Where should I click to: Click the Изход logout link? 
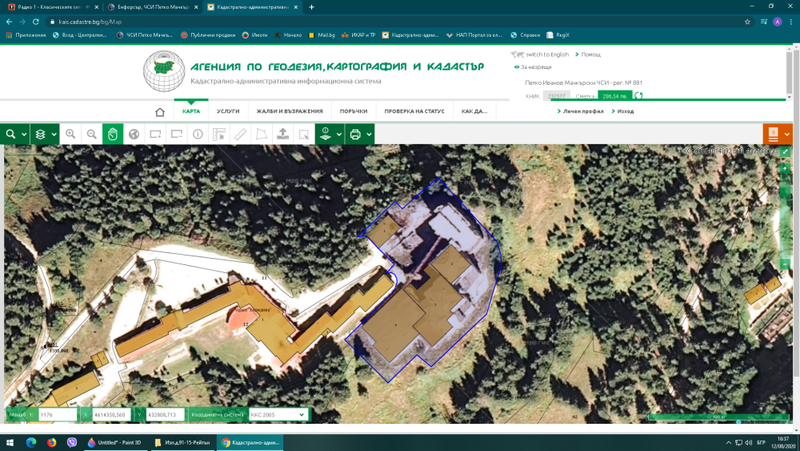tap(625, 111)
